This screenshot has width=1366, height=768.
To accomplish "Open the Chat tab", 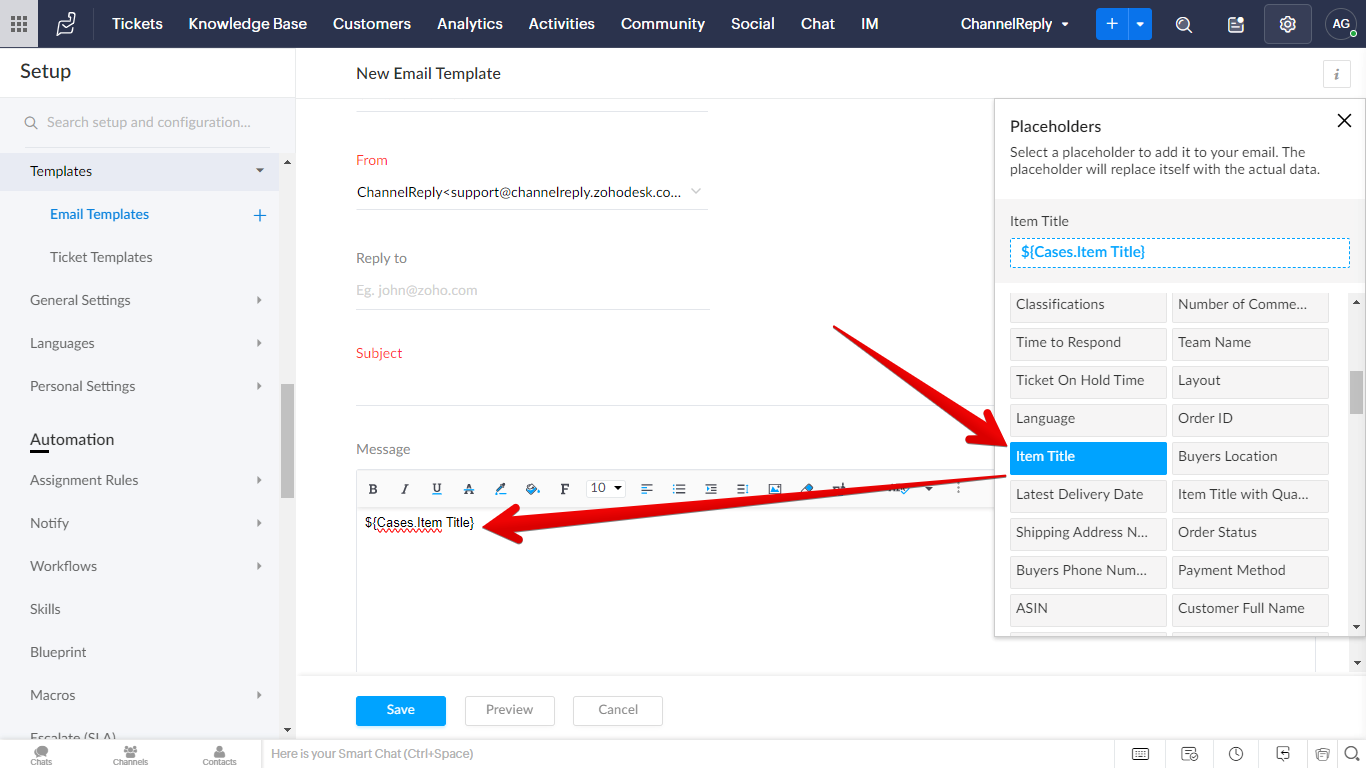I will coord(818,24).
